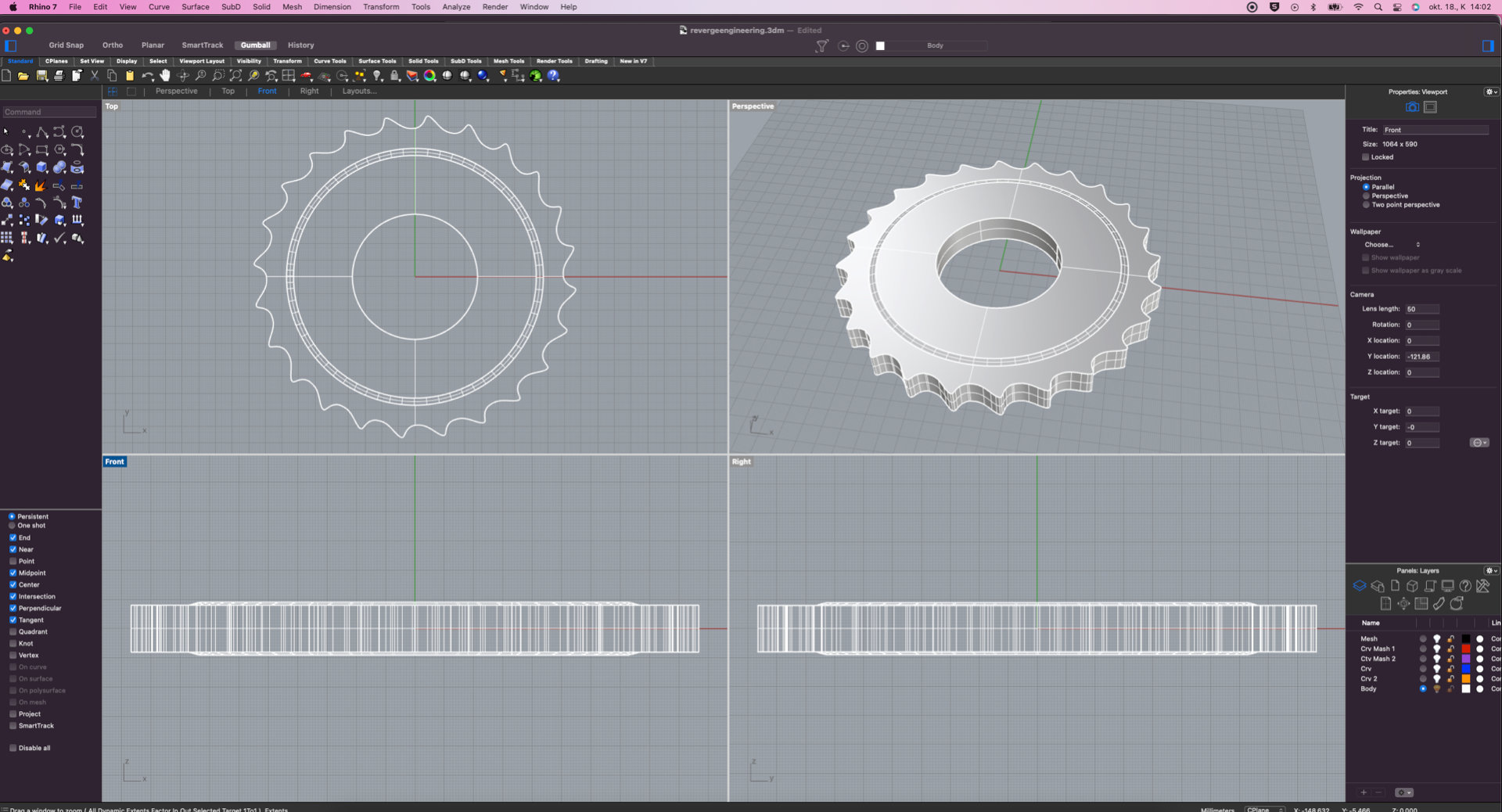Enable the Quadrant object snap
Screen dimensions: 1502x812
pyautogui.click(x=13, y=631)
